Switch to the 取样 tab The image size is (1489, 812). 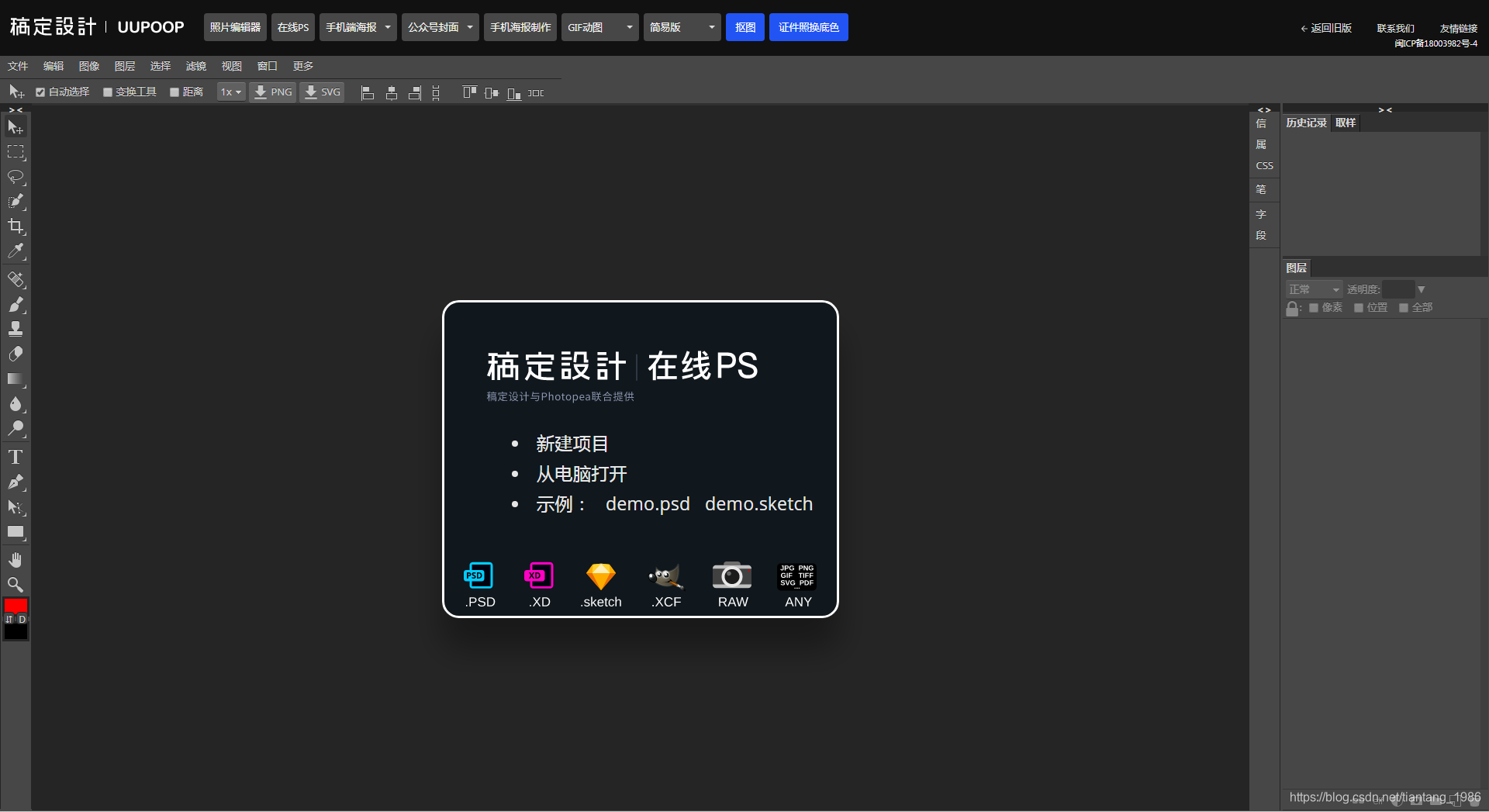click(1346, 123)
